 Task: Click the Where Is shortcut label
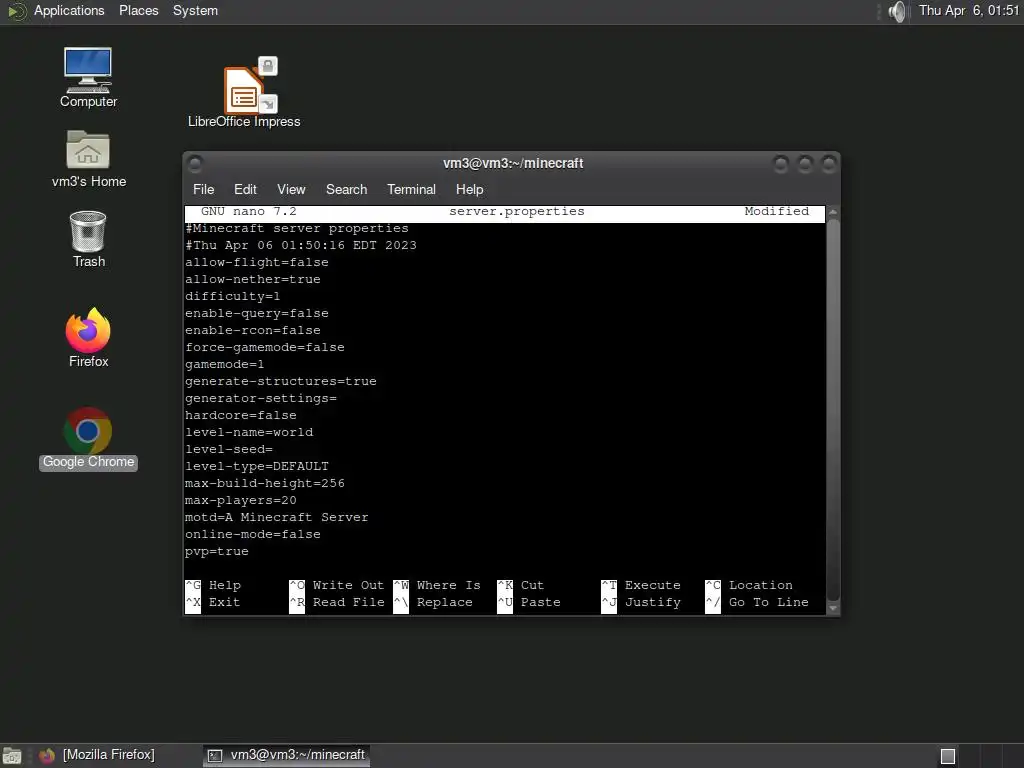(448, 585)
